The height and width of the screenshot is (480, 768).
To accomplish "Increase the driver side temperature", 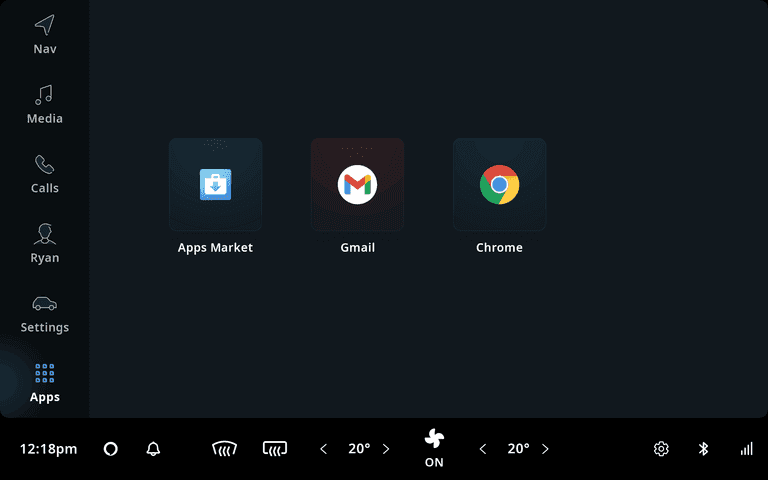I will coord(386,449).
